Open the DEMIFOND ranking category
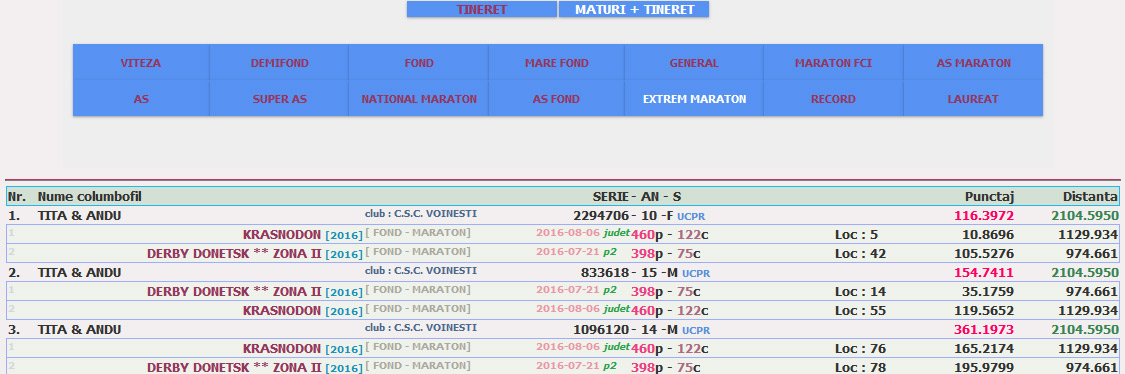This screenshot has height=374, width=1125. (x=279, y=63)
